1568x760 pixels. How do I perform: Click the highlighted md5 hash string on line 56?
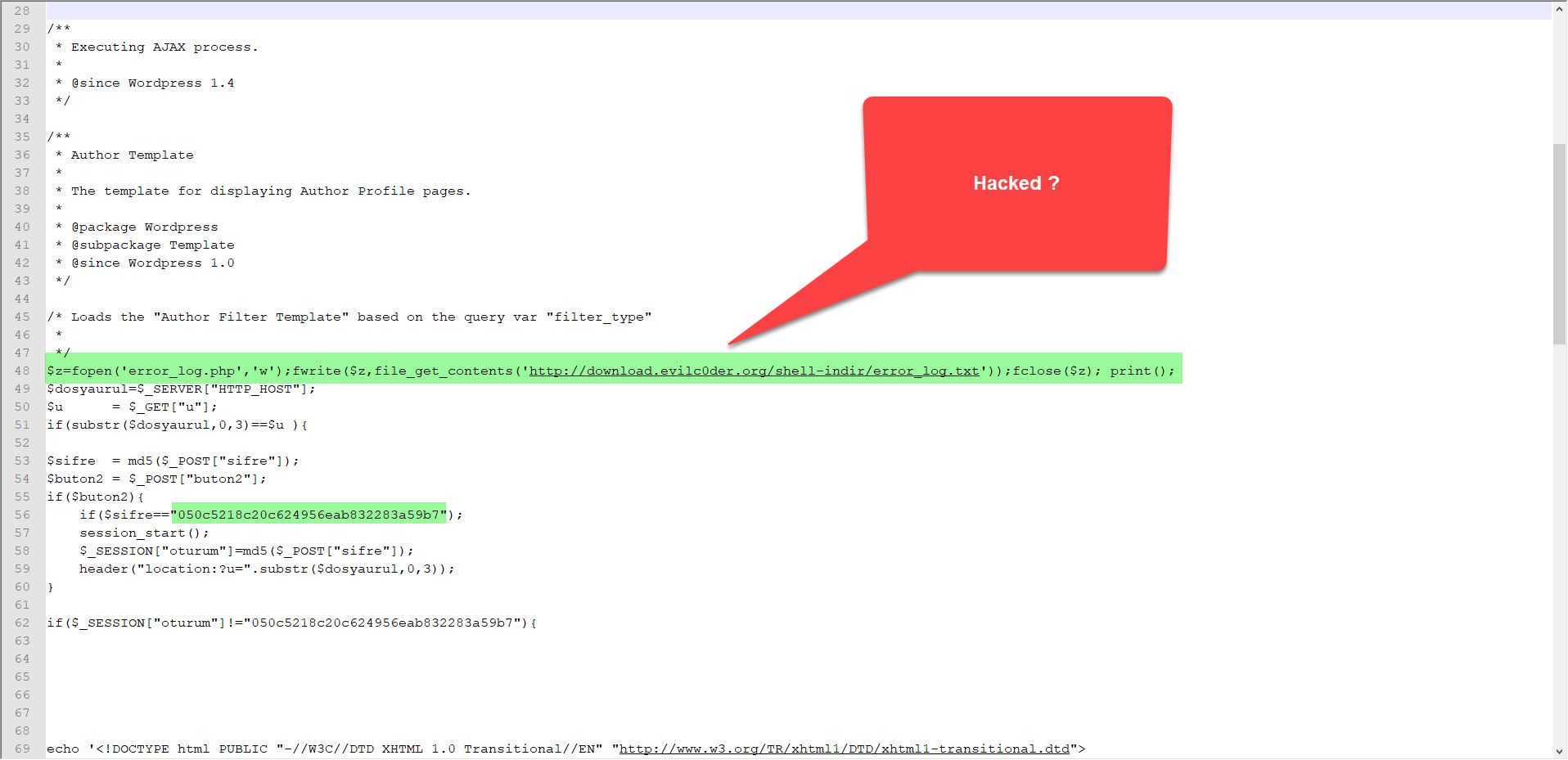tap(309, 515)
